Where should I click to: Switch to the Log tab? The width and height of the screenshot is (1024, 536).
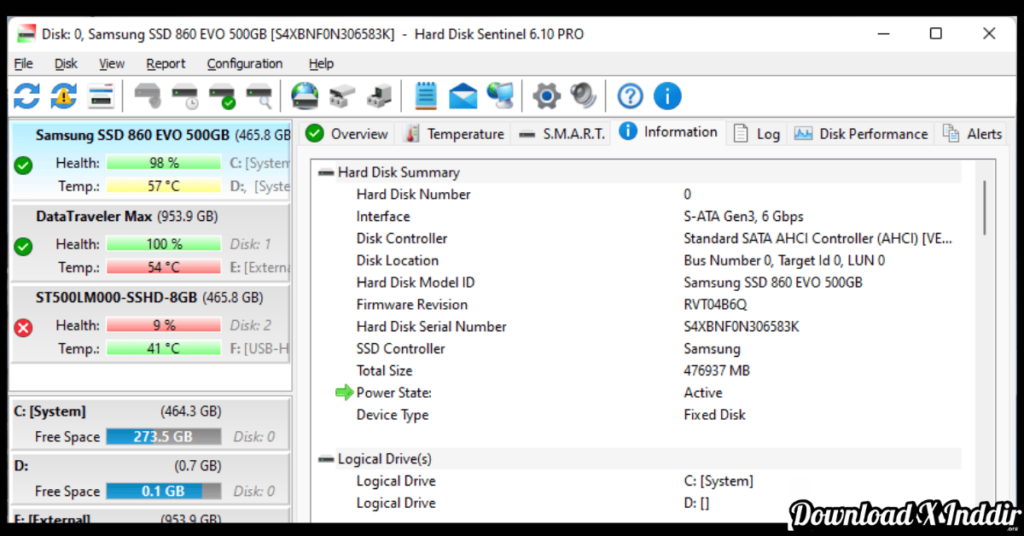[x=756, y=134]
